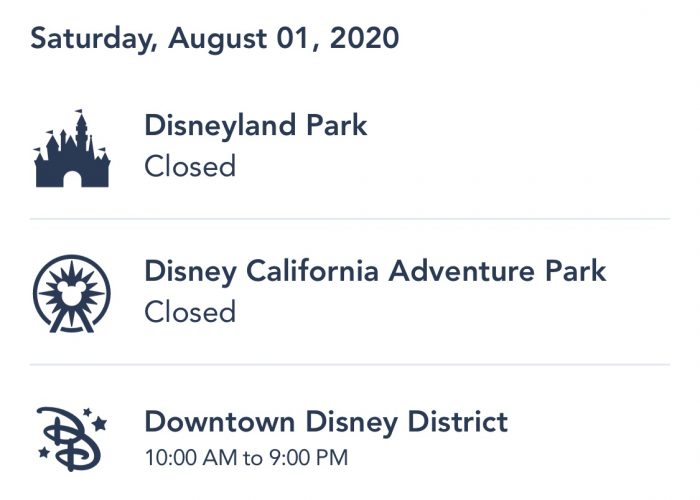Click the word Adventure in the park name

(461, 271)
